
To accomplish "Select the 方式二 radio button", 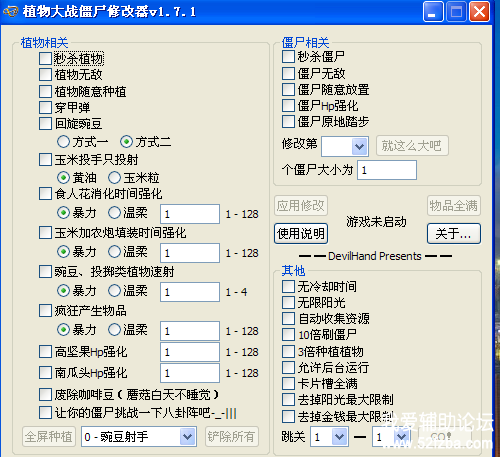I will pyautogui.click(x=126, y=142).
